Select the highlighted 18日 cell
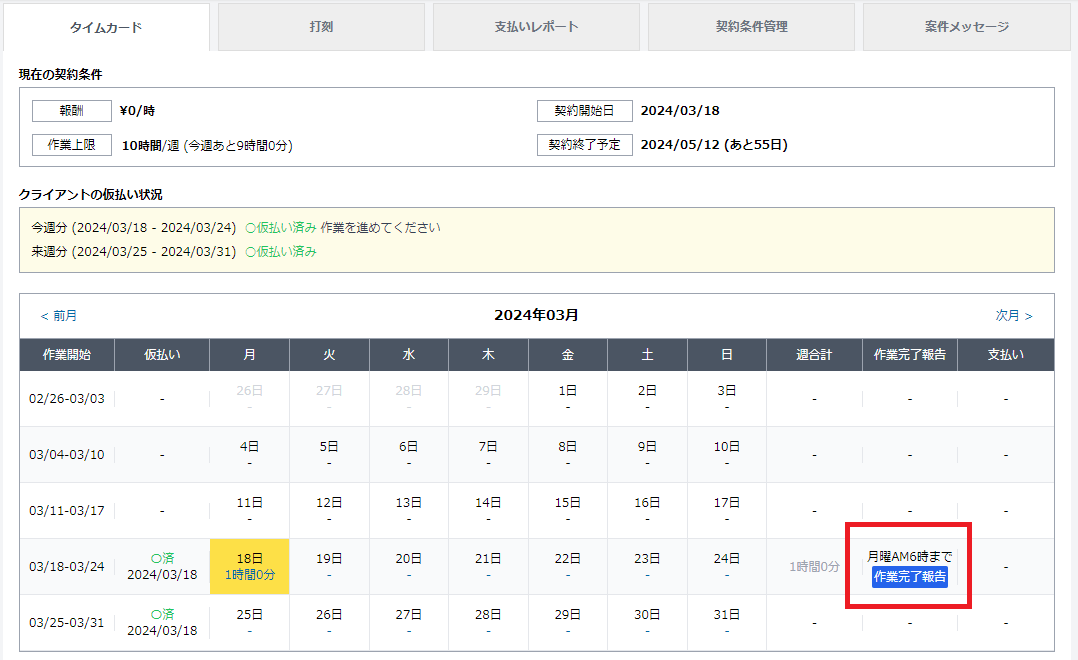This screenshot has height=660, width=1078. point(250,558)
